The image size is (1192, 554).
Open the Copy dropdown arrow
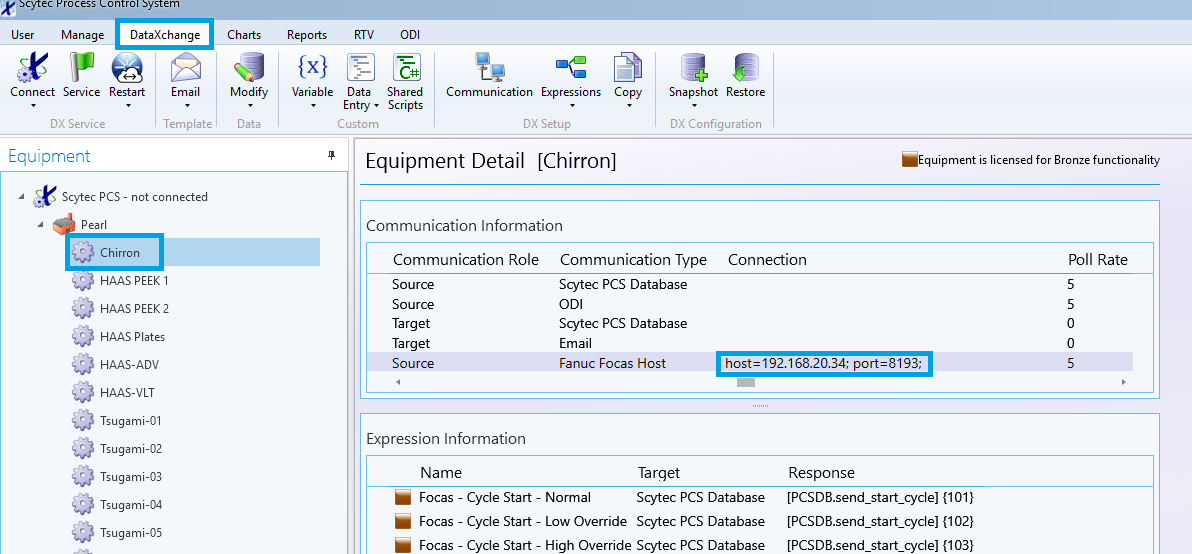tap(629, 106)
